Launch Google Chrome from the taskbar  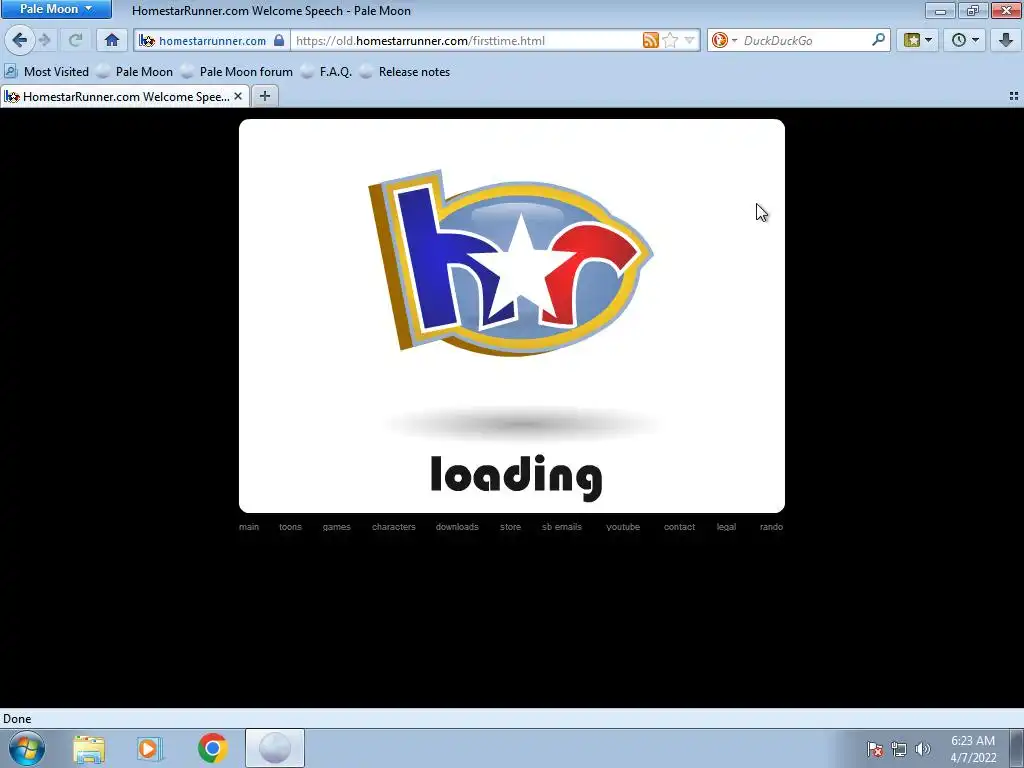pos(212,748)
